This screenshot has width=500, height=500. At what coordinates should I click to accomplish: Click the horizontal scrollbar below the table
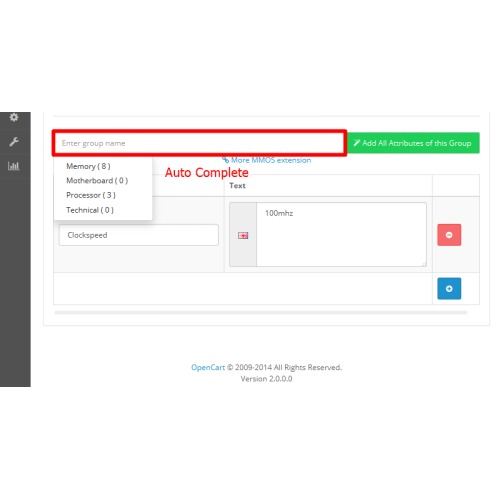click(261, 313)
